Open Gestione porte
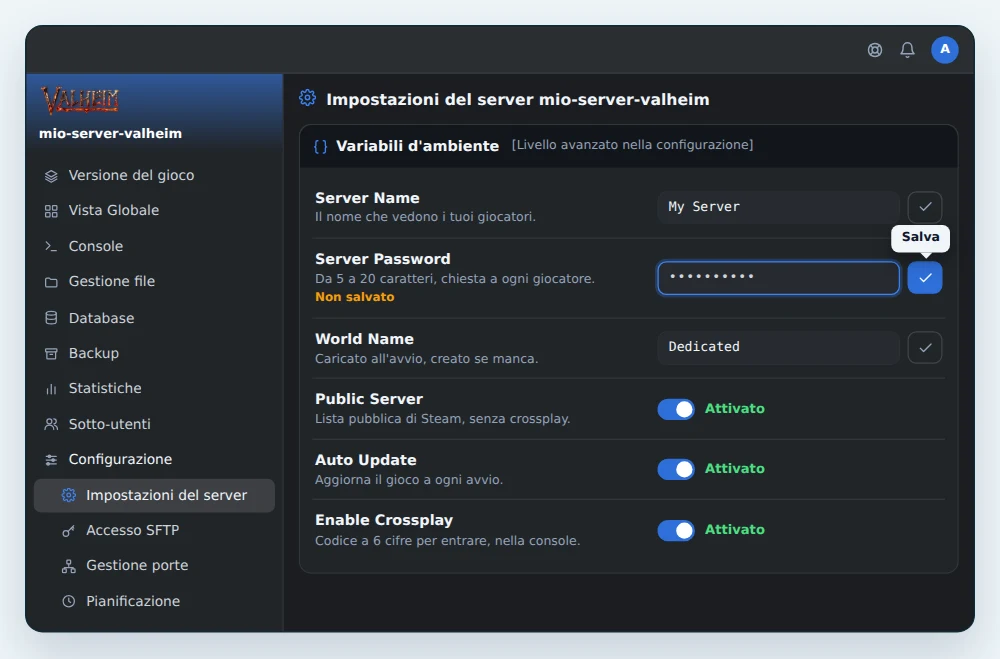Image resolution: width=1000 pixels, height=659 pixels. point(154,565)
